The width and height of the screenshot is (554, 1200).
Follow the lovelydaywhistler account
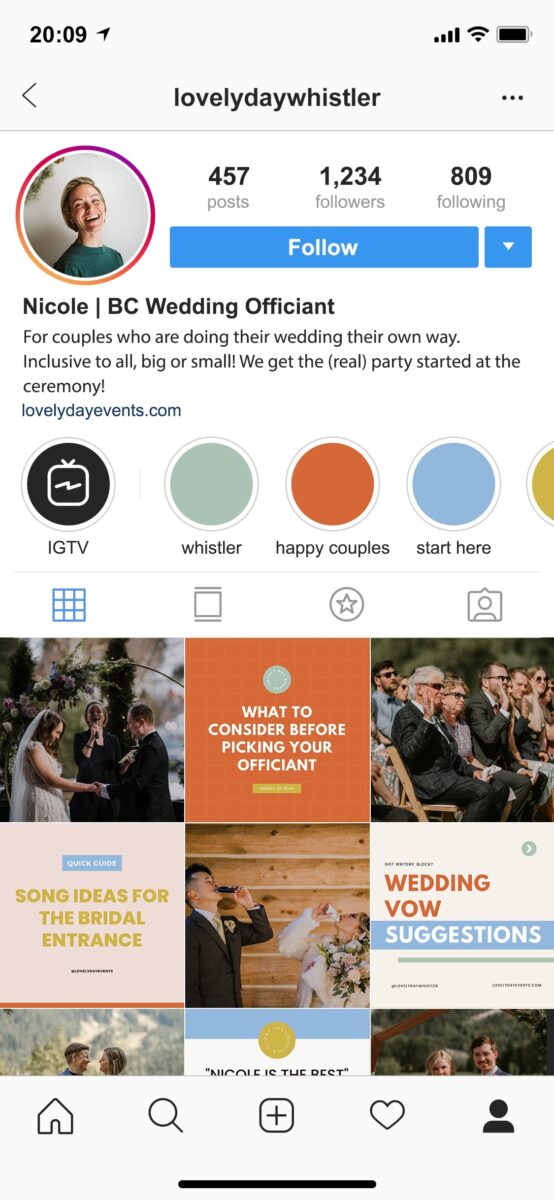[x=323, y=247]
